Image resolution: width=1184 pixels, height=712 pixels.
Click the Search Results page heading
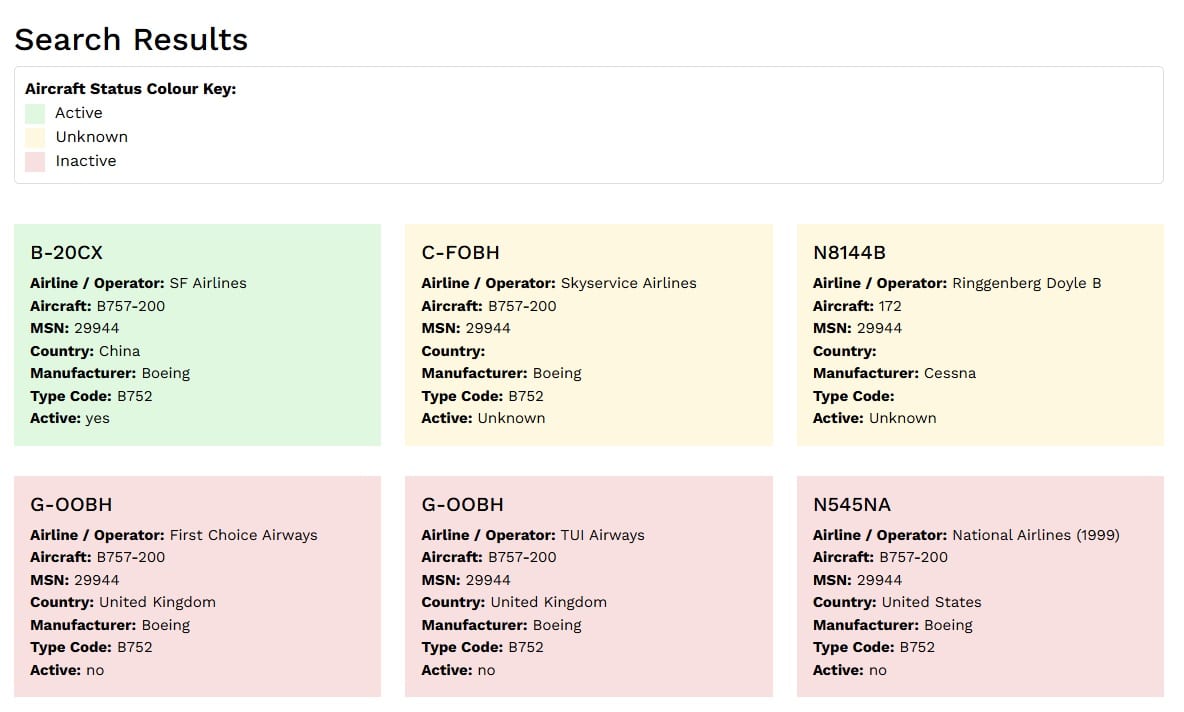tap(131, 40)
